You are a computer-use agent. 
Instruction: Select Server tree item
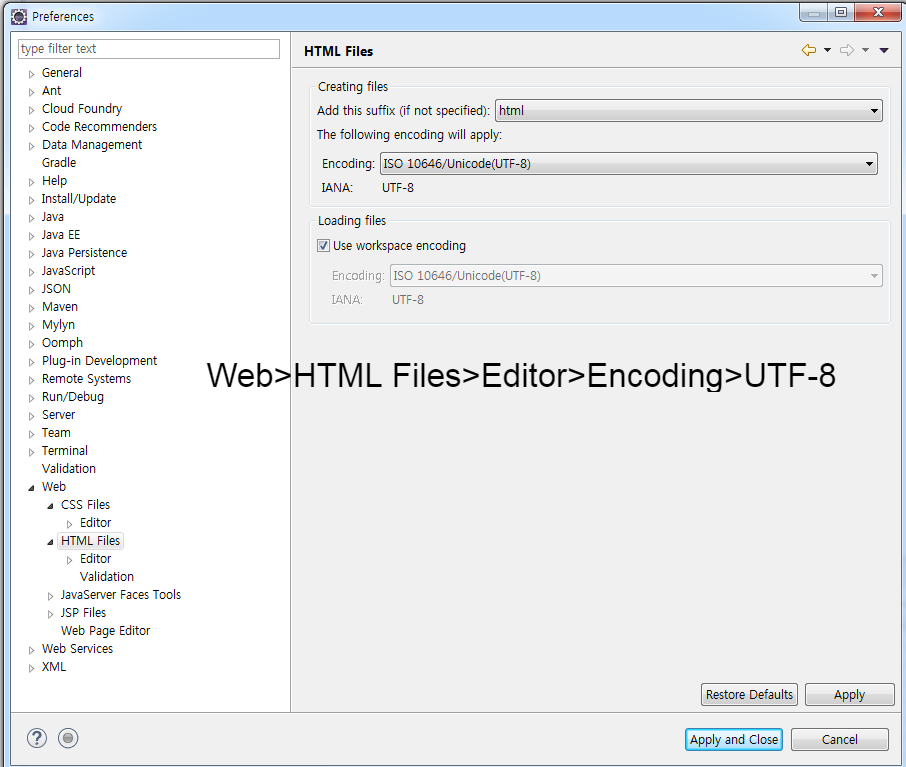point(58,414)
